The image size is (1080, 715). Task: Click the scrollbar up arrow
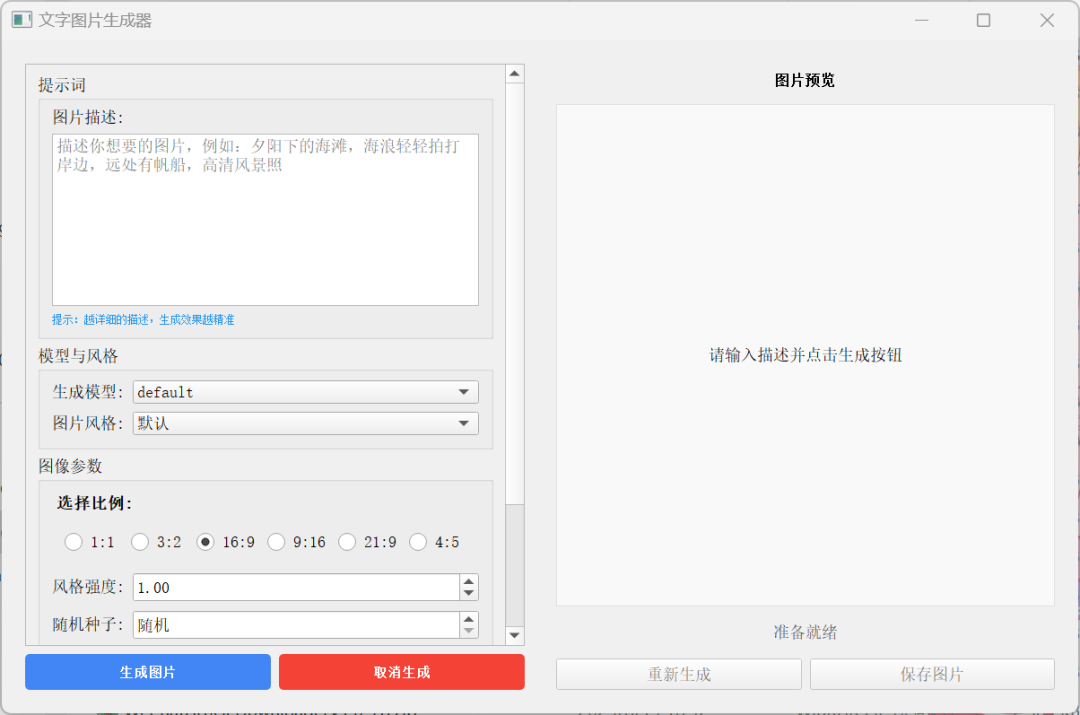514,71
